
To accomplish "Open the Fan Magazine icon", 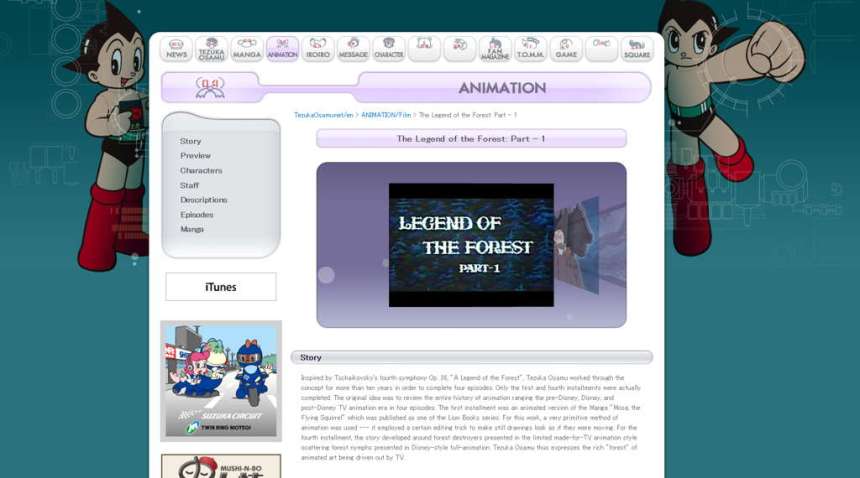I will coord(494,49).
